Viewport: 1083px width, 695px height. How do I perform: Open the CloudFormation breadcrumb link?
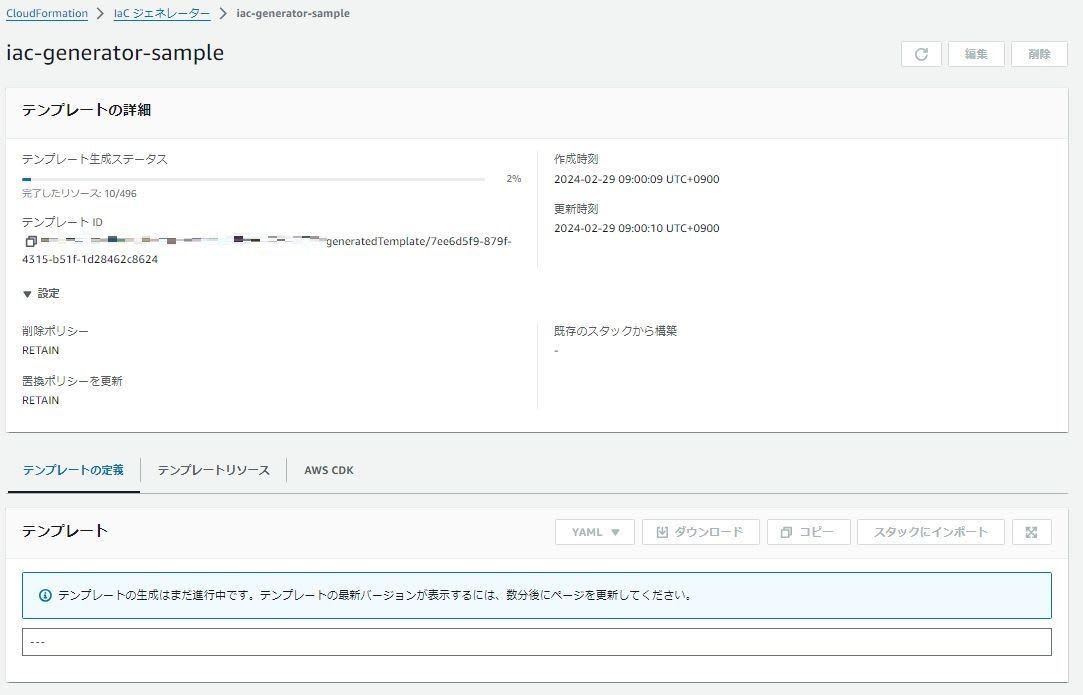pyautogui.click(x=47, y=13)
